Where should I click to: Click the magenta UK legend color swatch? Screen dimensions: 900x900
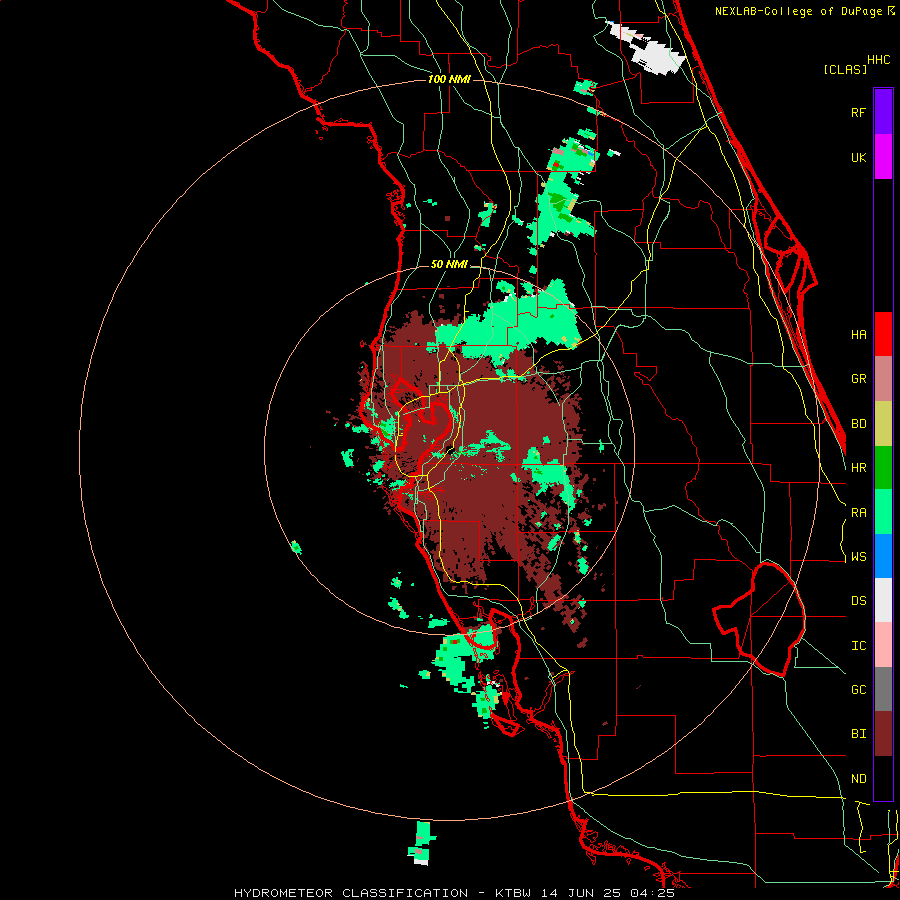click(x=883, y=157)
